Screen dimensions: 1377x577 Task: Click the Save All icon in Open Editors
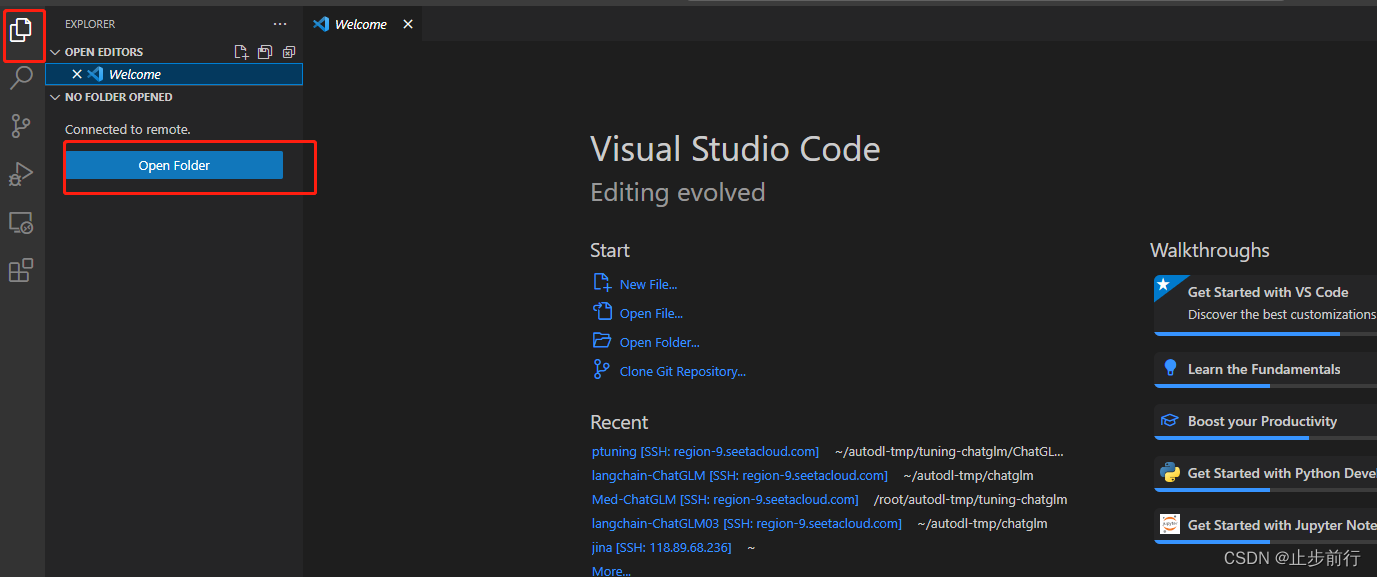tap(265, 52)
